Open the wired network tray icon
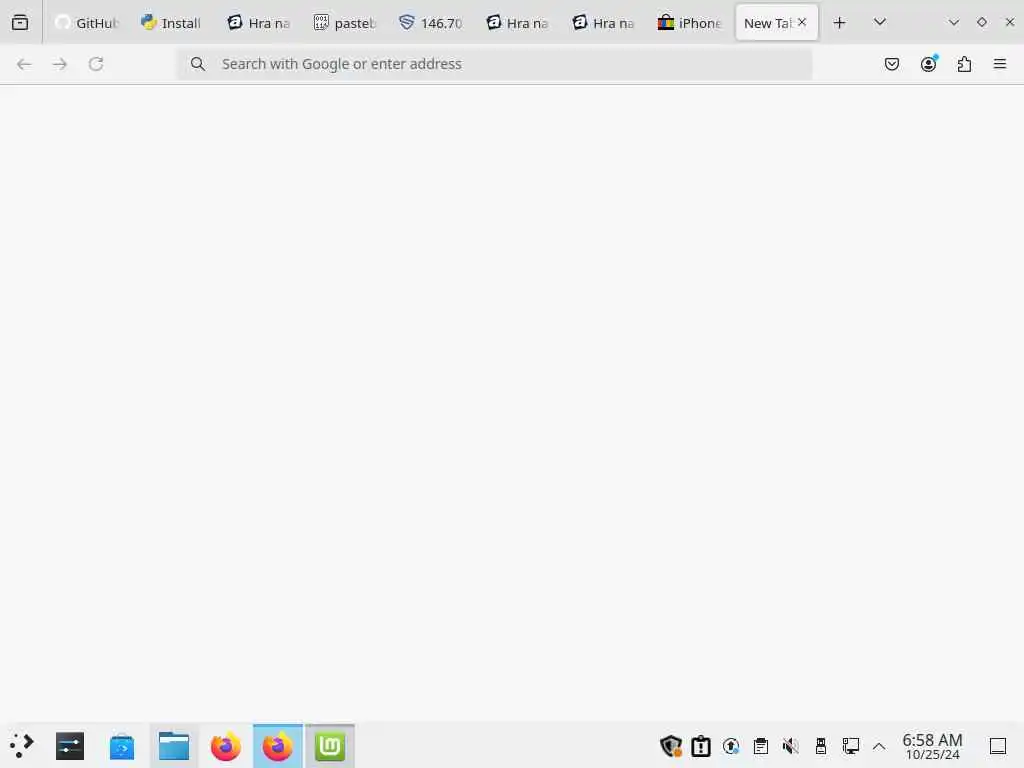 [x=850, y=745]
